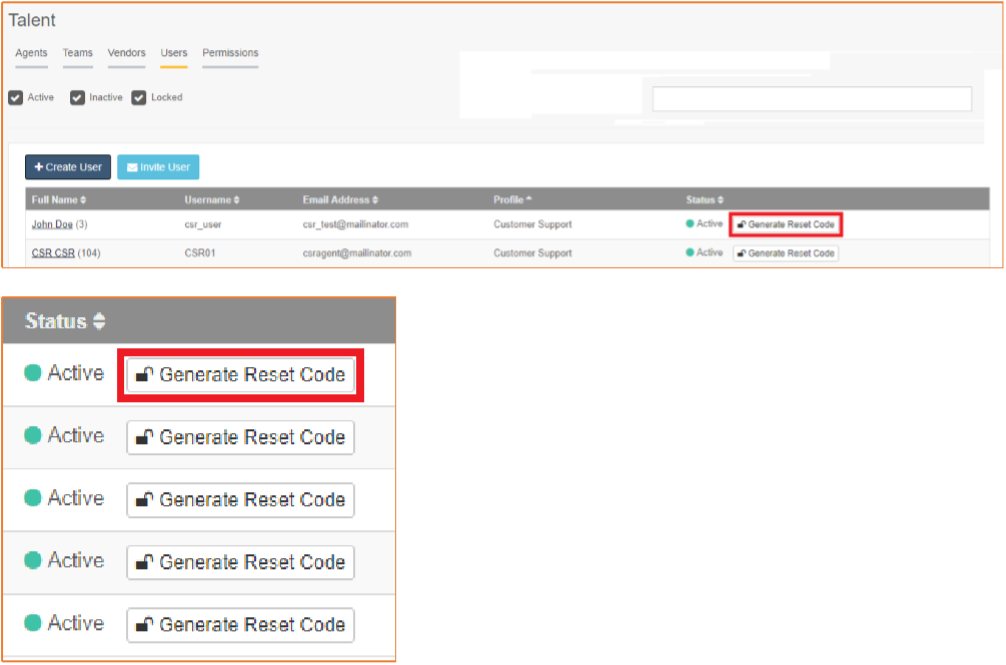Go to the Permissions tab

click(x=230, y=53)
